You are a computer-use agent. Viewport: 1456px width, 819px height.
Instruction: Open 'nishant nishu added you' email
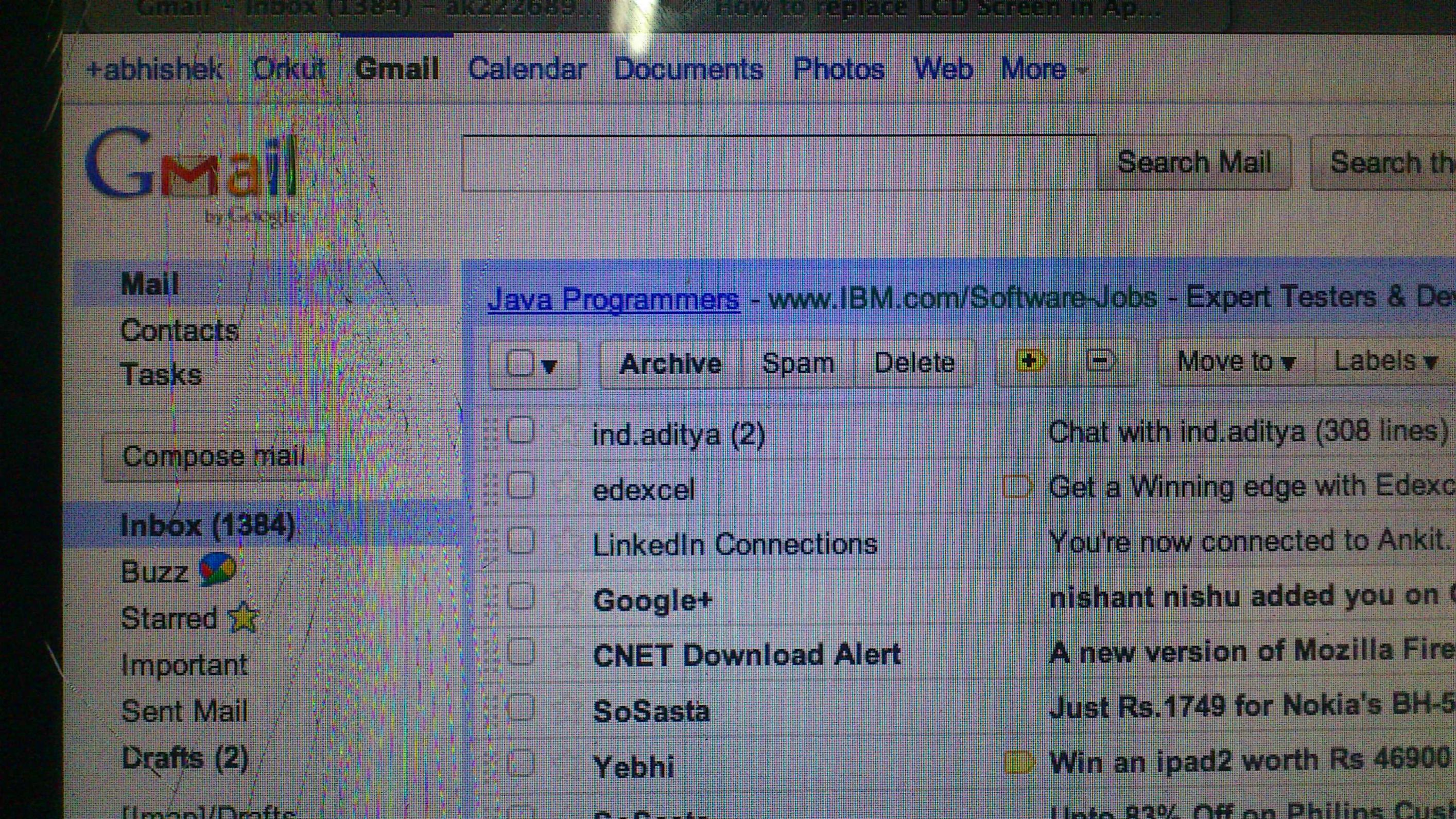(1252, 597)
